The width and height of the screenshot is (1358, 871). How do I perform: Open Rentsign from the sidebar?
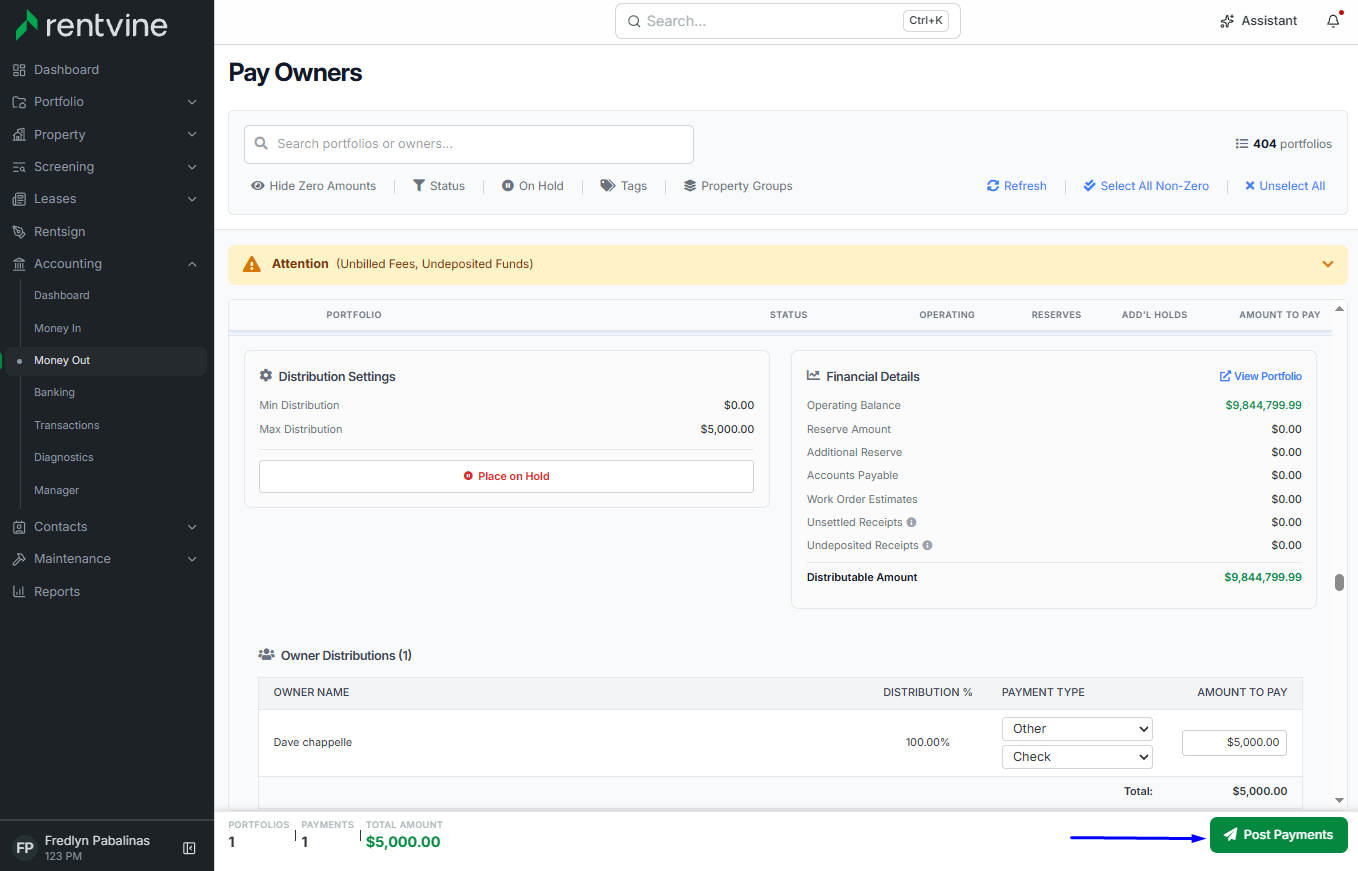(x=60, y=232)
